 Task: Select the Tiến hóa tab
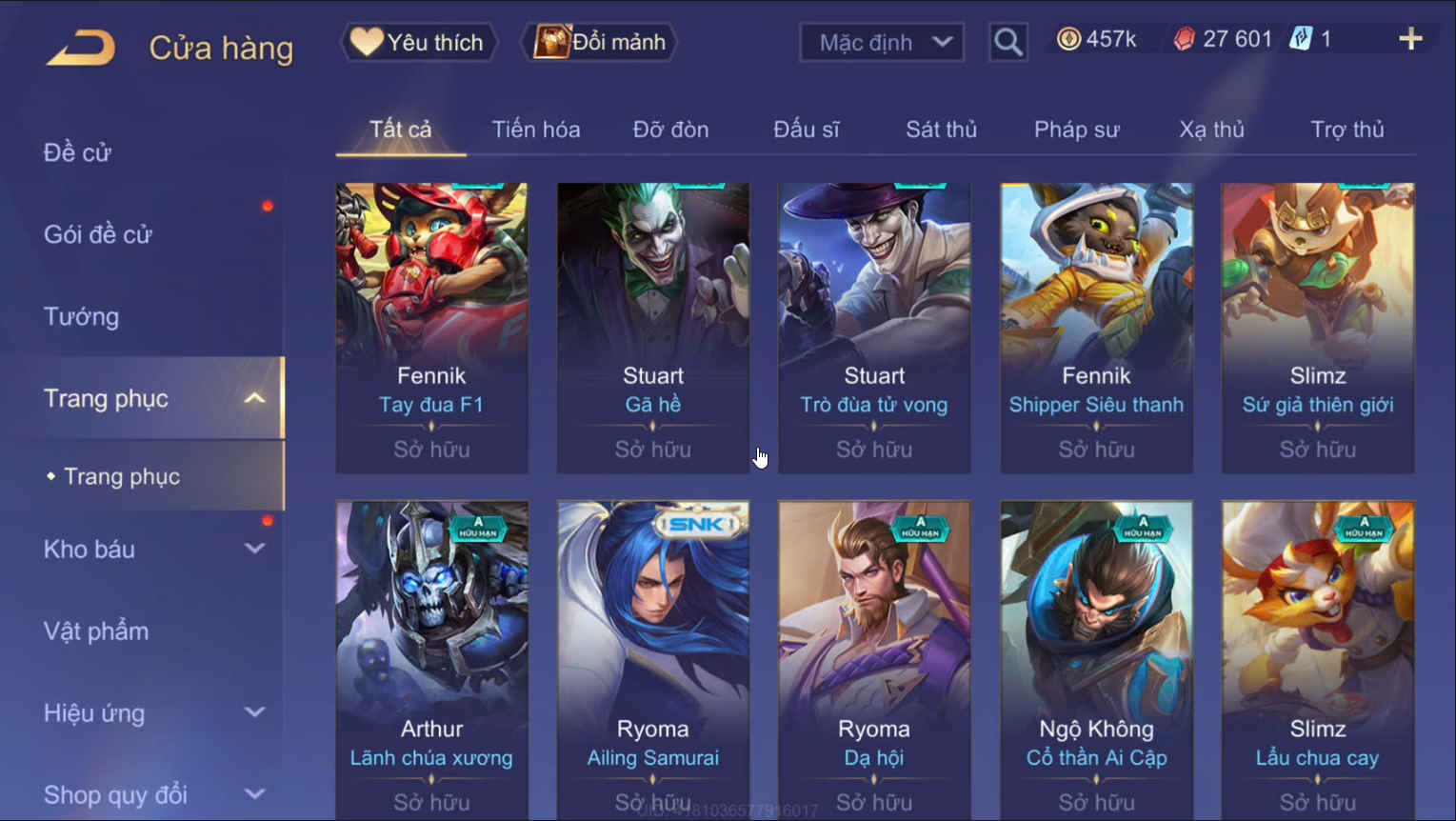[x=536, y=130]
